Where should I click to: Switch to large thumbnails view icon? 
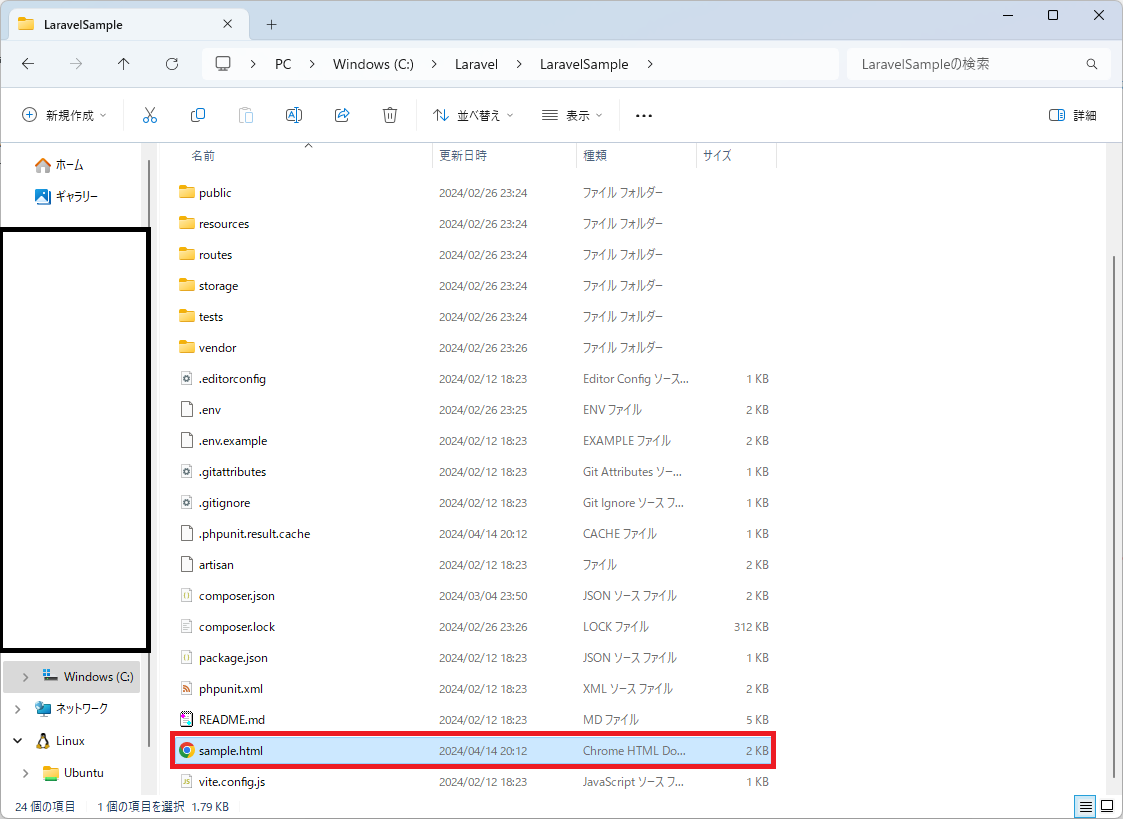pos(1107,806)
